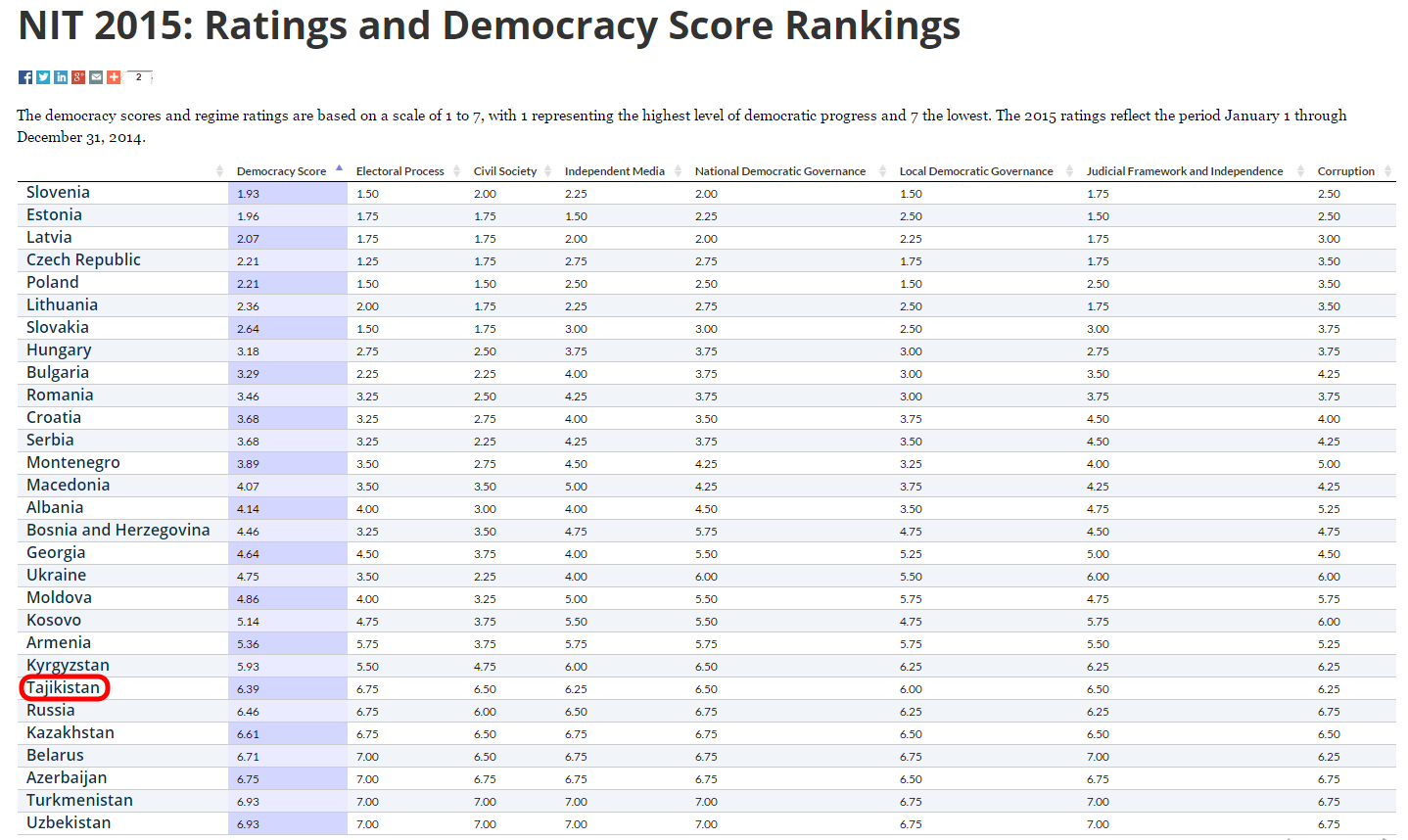This screenshot has height=840, width=1408.
Task: Open the circled Tajikistan country link
Action: tap(63, 687)
